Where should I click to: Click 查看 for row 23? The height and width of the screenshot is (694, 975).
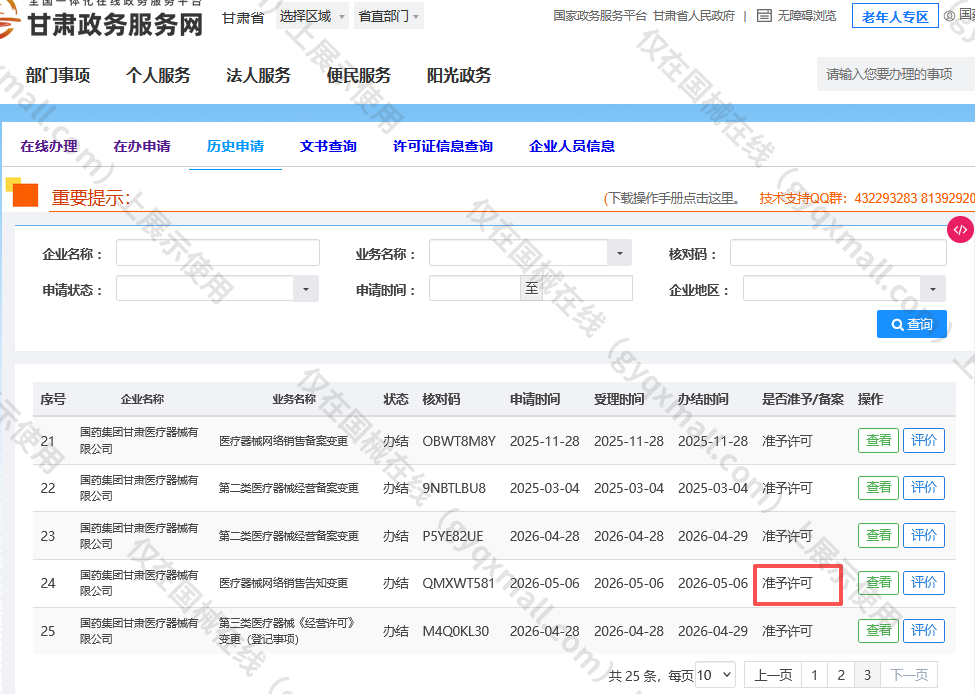(878, 535)
